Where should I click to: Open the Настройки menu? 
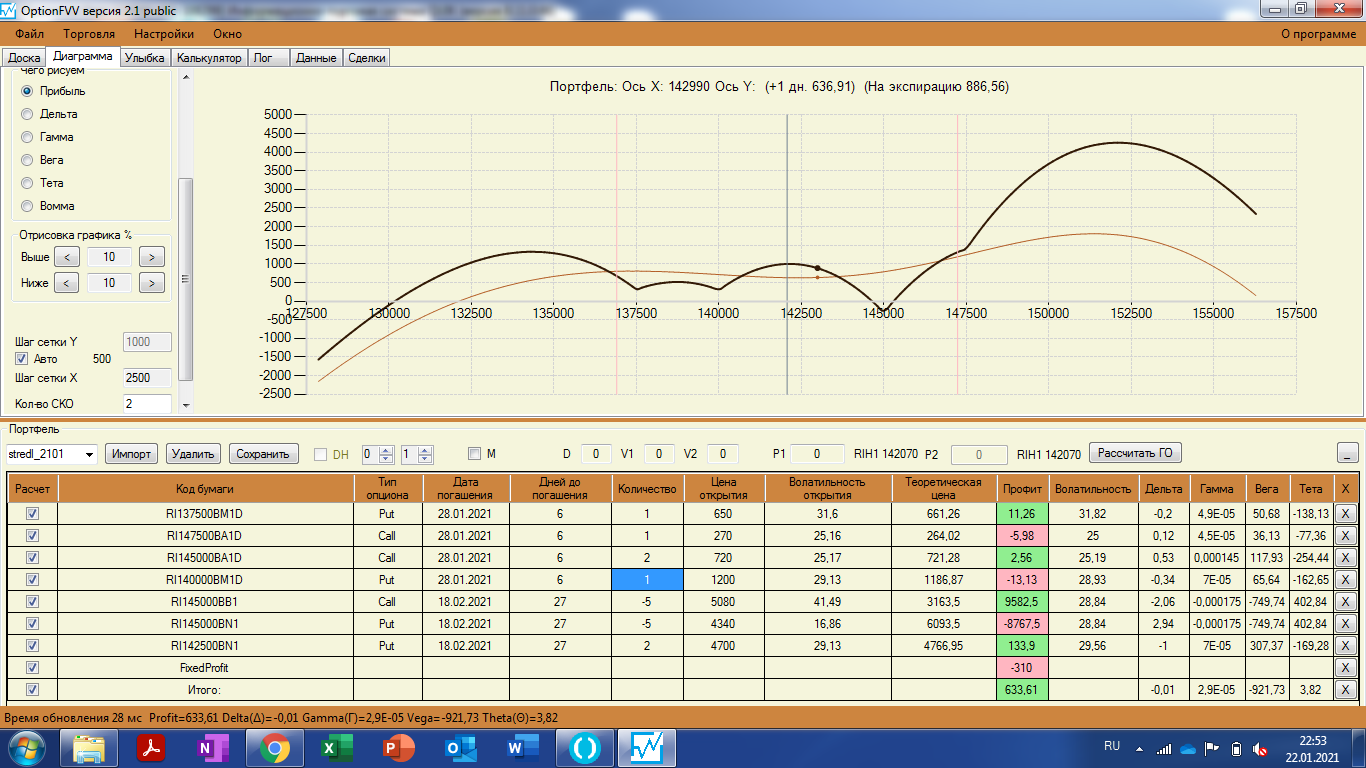pyautogui.click(x=164, y=34)
